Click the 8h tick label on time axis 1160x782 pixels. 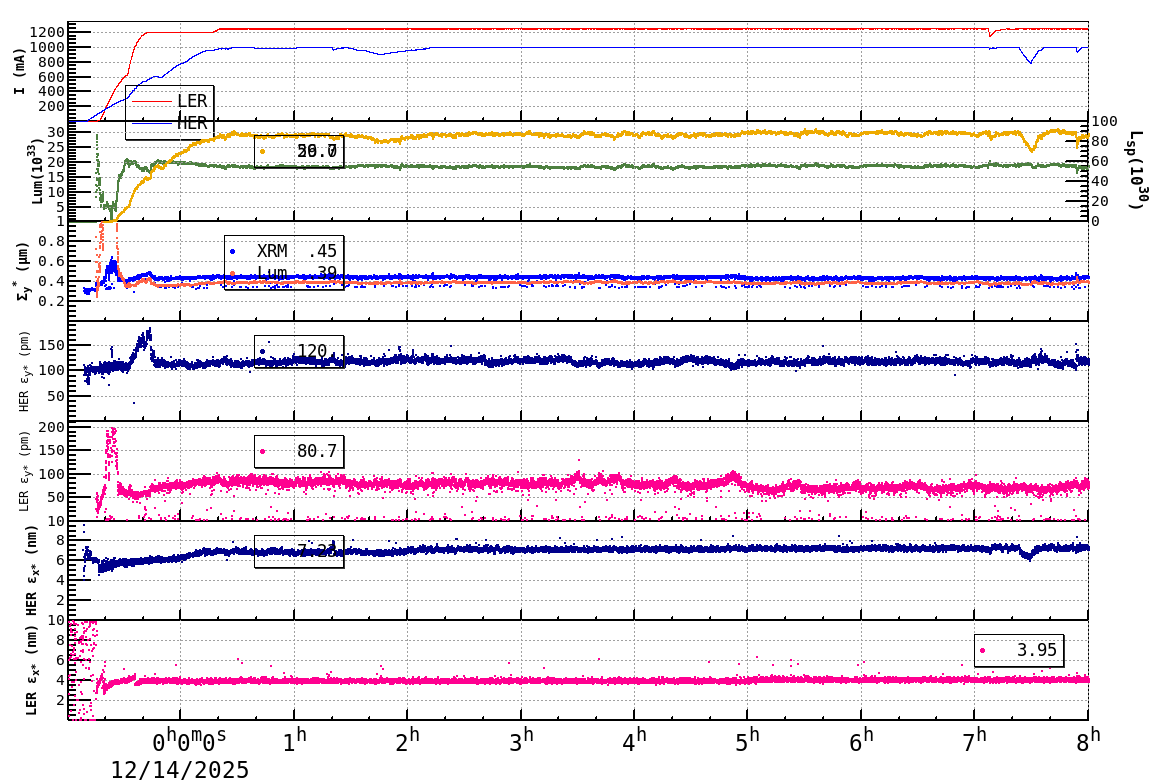[x=1088, y=741]
